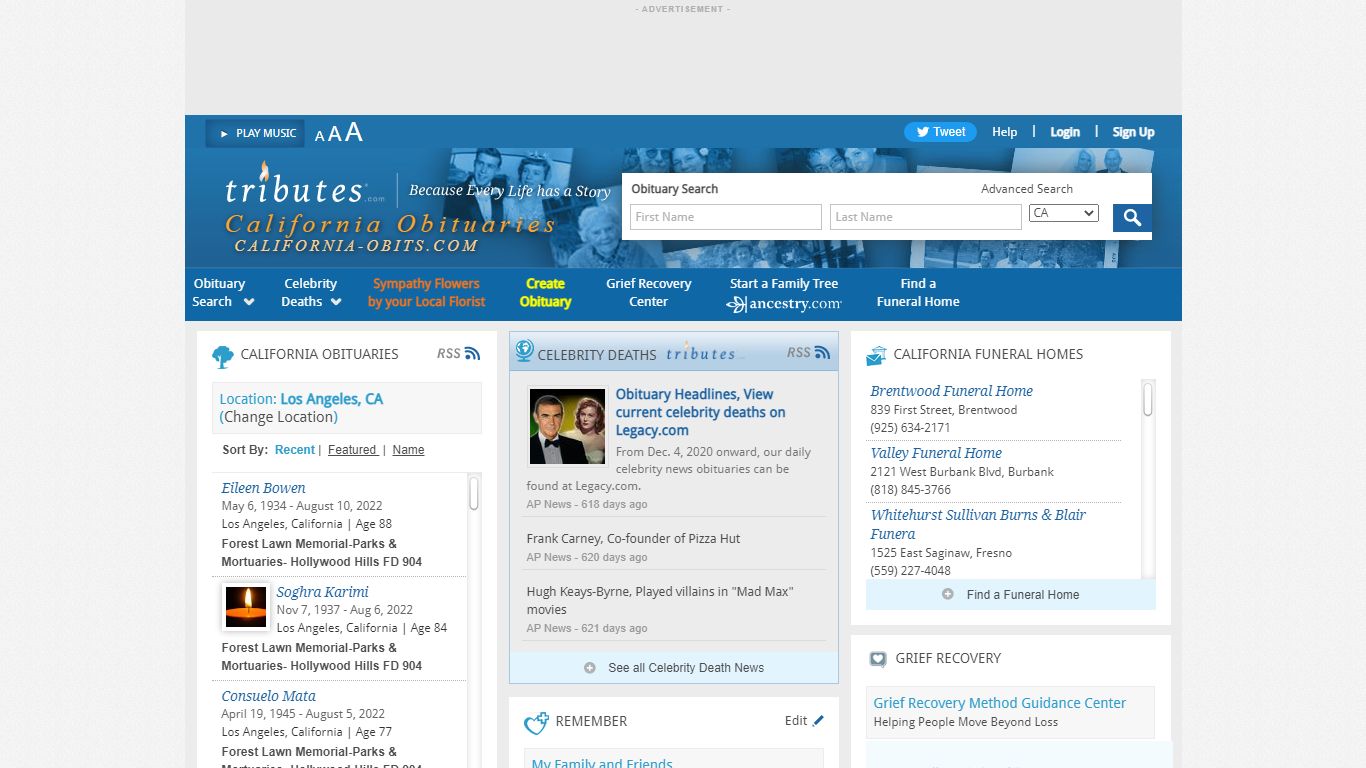Viewport: 1366px width, 768px height.
Task: Click in the First Name field
Action: [x=726, y=217]
